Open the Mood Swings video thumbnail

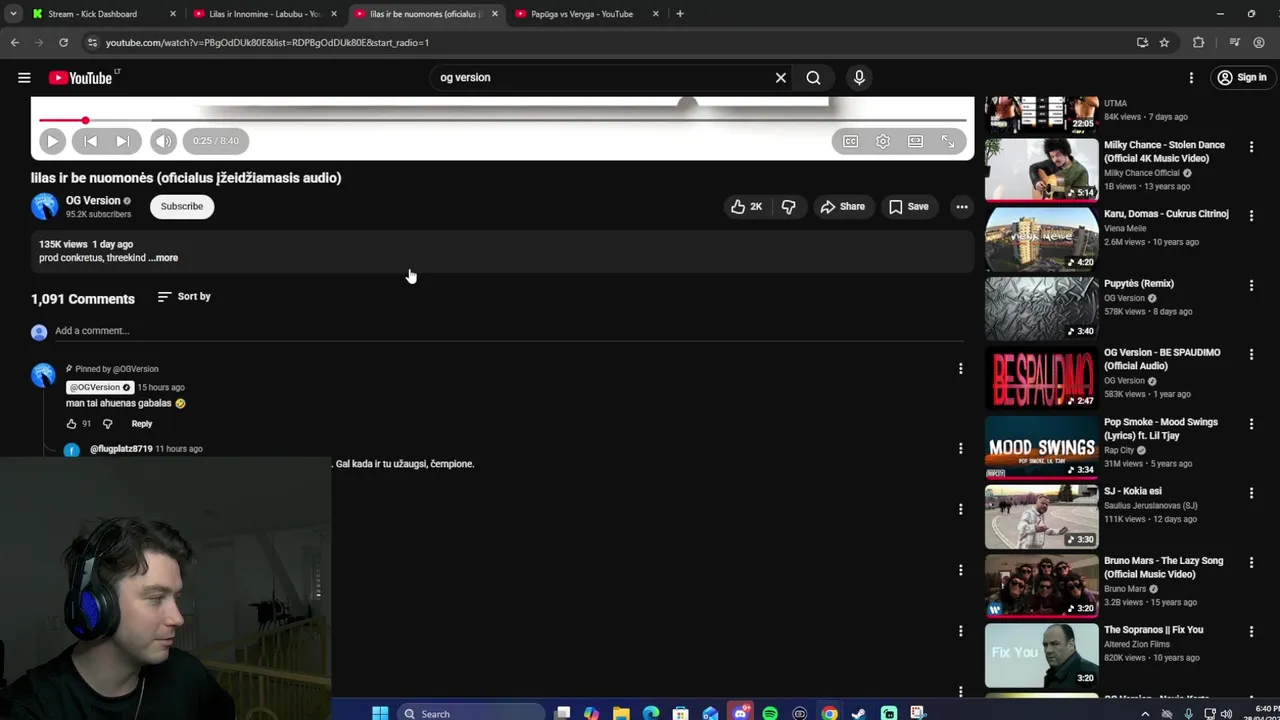point(1041,447)
